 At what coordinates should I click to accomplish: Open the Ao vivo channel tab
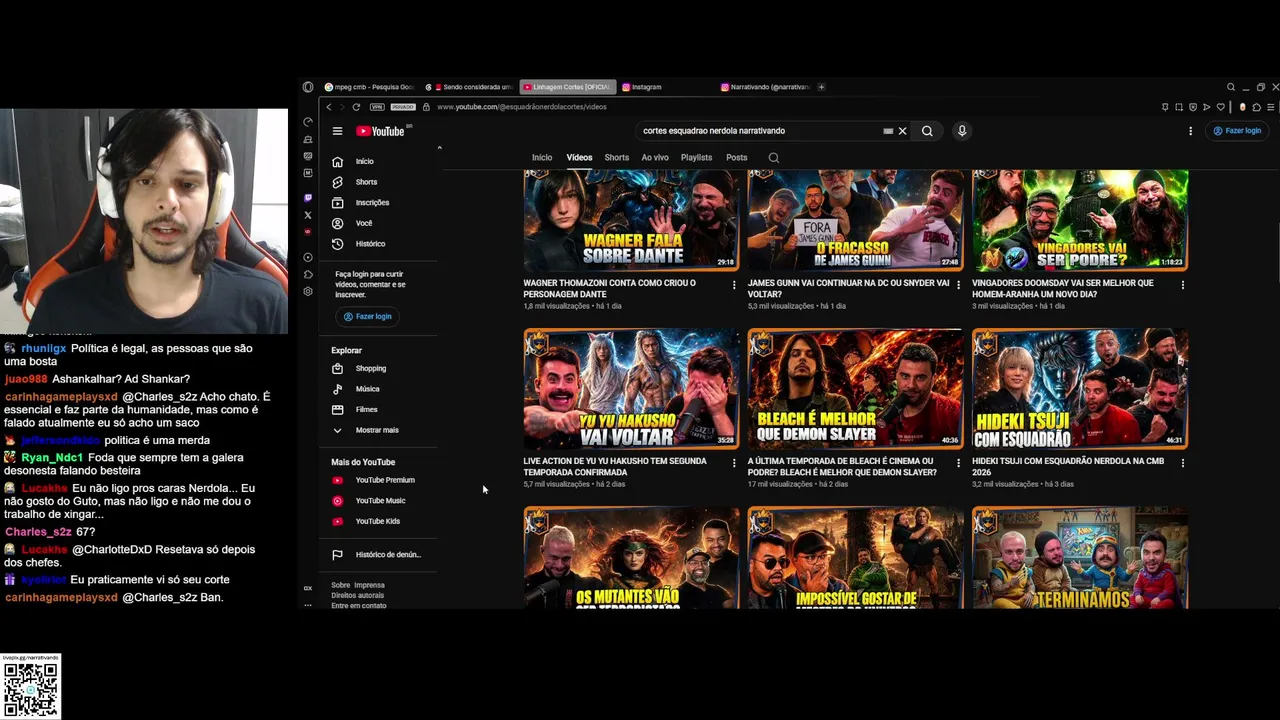(655, 157)
